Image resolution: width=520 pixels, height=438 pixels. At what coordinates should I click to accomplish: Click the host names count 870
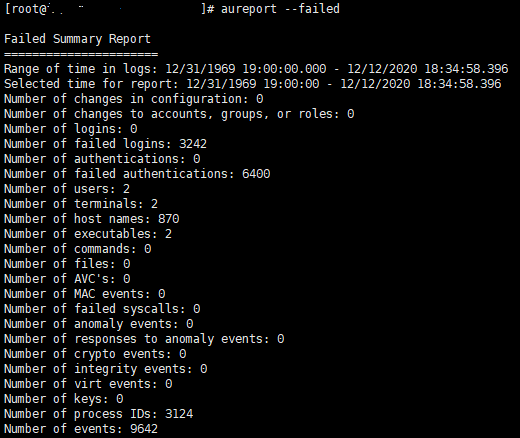coord(169,219)
